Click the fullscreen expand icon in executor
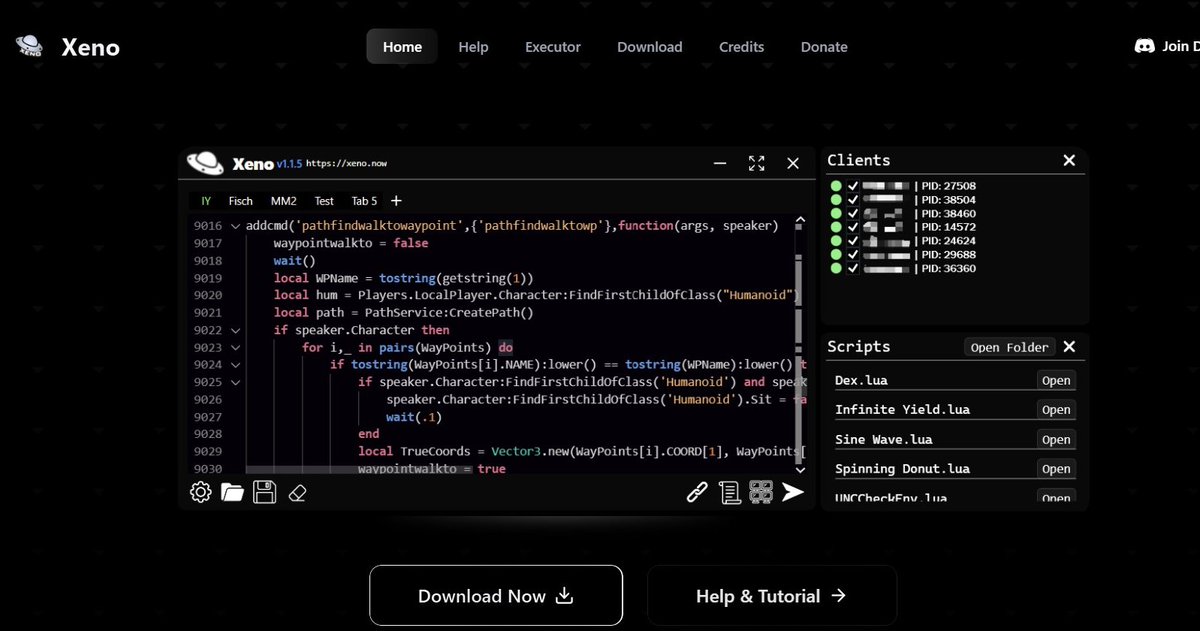 (756, 163)
